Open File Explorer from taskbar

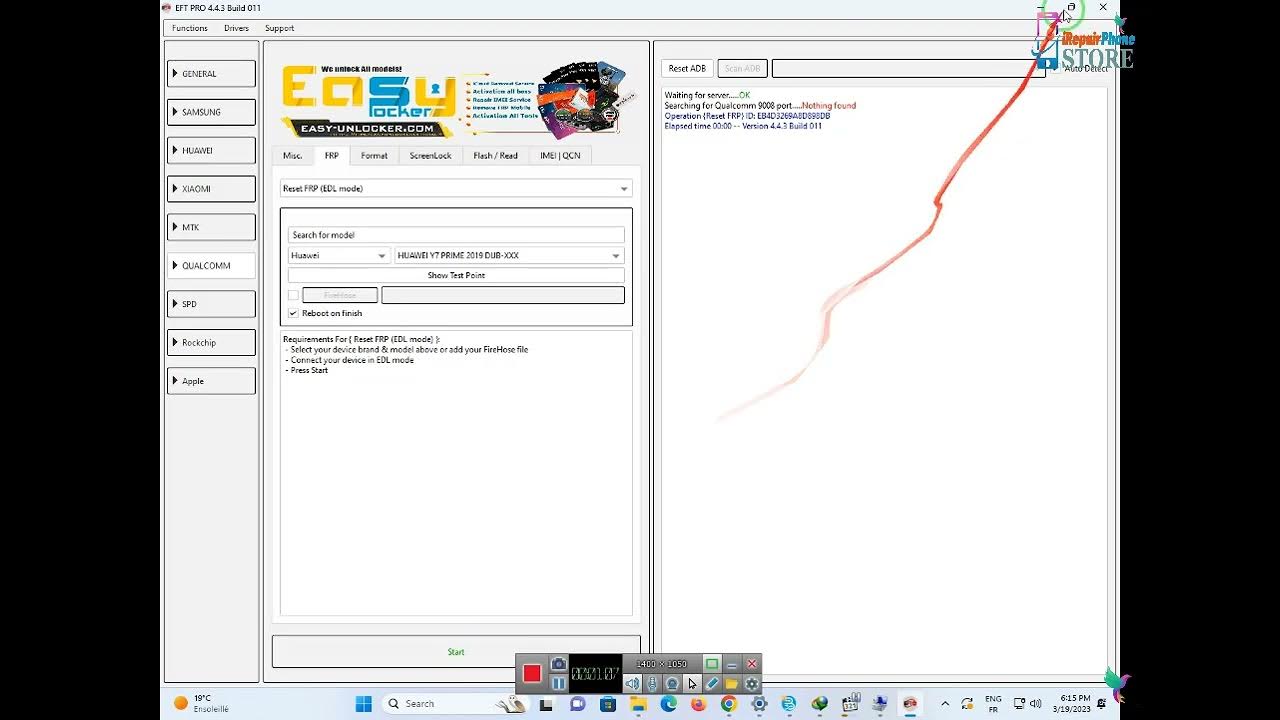pos(638,704)
